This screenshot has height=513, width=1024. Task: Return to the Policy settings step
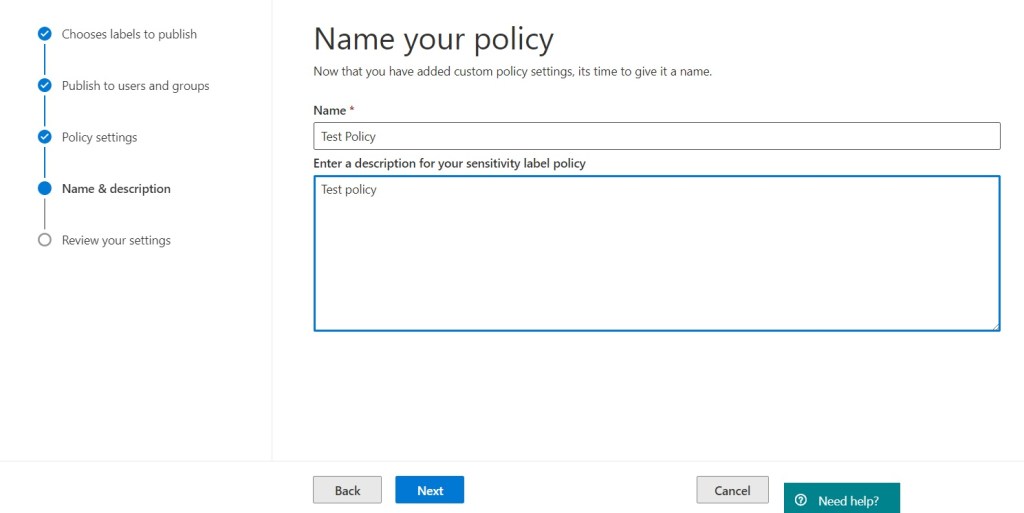[x=99, y=137]
